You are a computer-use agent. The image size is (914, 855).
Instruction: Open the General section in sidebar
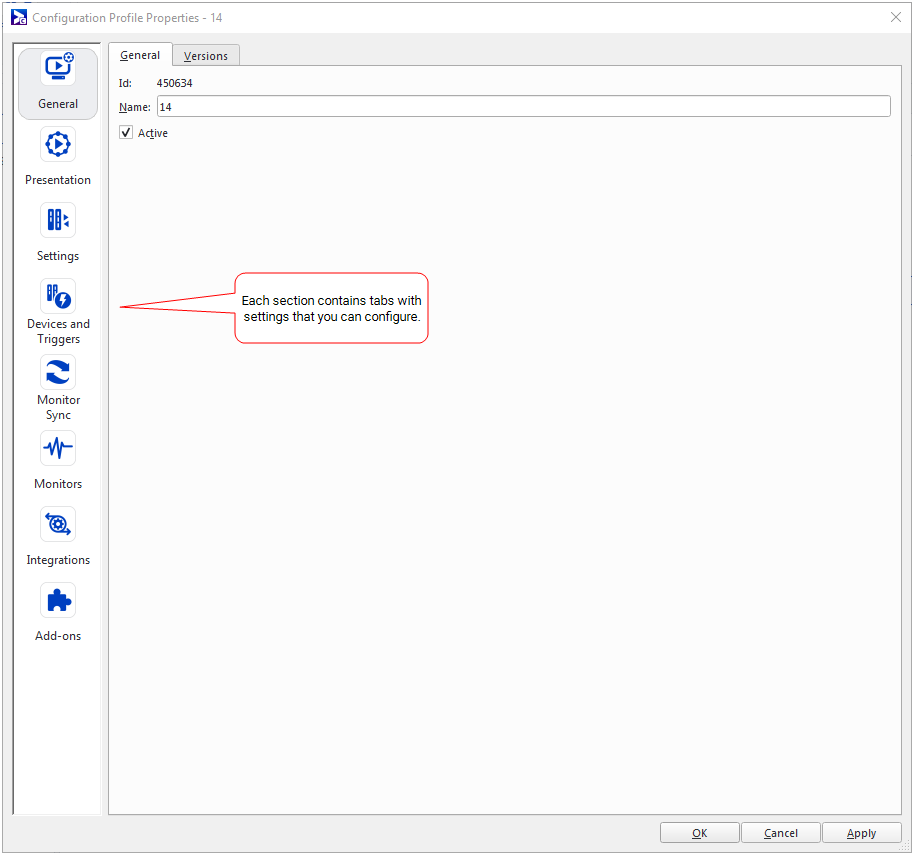[58, 83]
